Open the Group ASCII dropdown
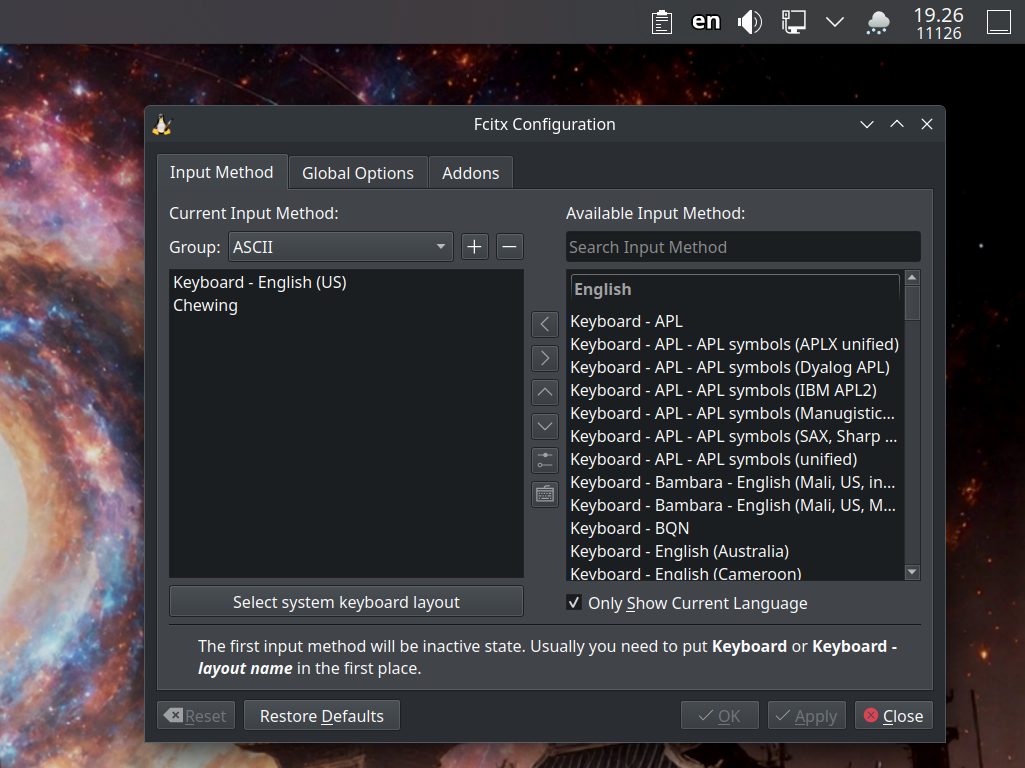 [340, 247]
